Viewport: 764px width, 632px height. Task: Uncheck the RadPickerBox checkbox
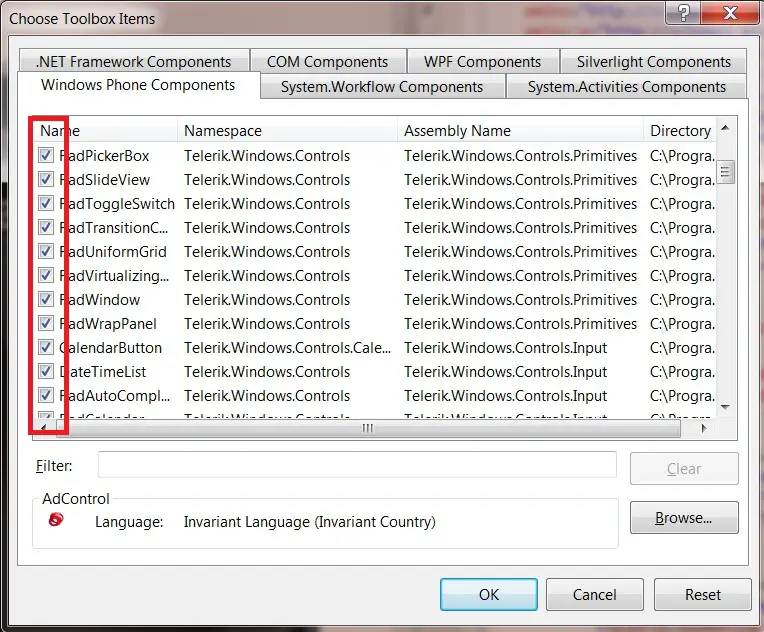click(46, 155)
